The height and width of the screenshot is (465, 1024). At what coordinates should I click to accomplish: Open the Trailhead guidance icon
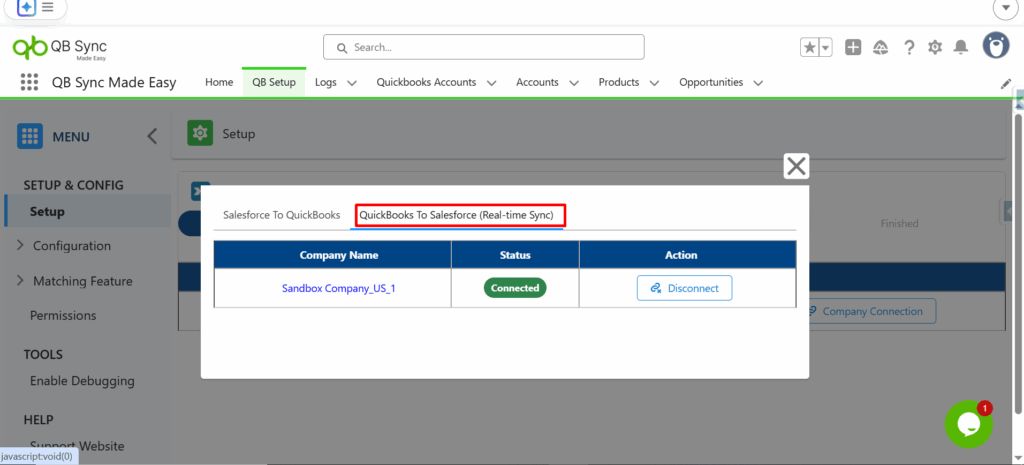(881, 47)
